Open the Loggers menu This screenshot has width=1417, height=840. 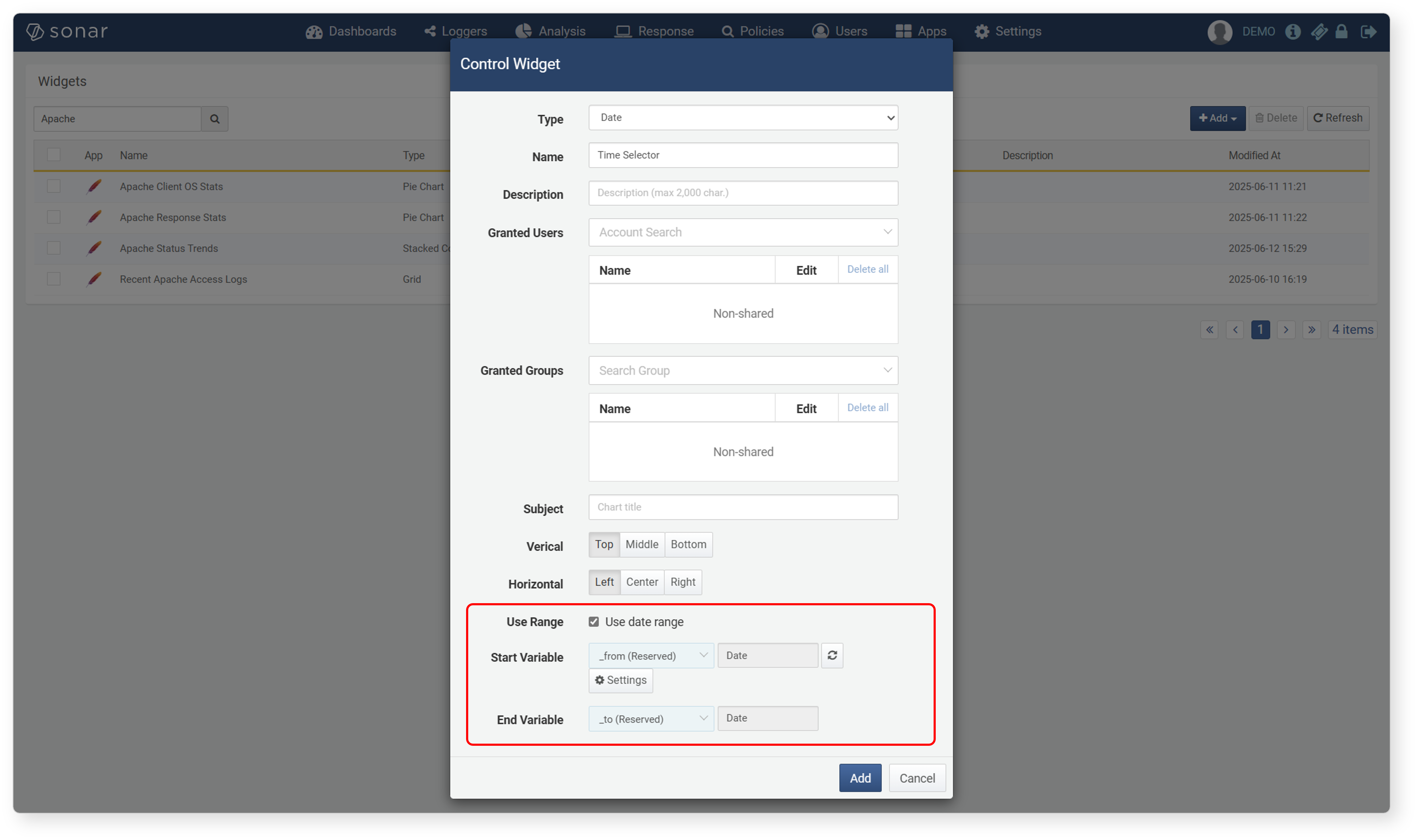456,31
